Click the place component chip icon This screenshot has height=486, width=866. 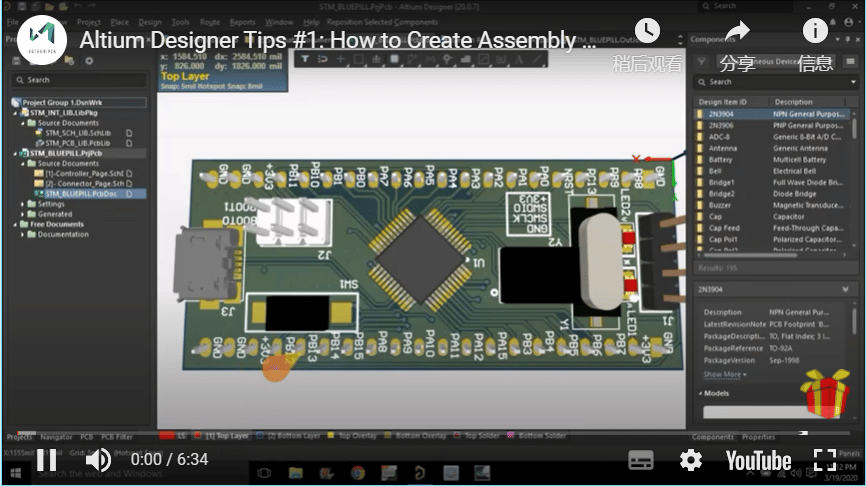pos(394,59)
